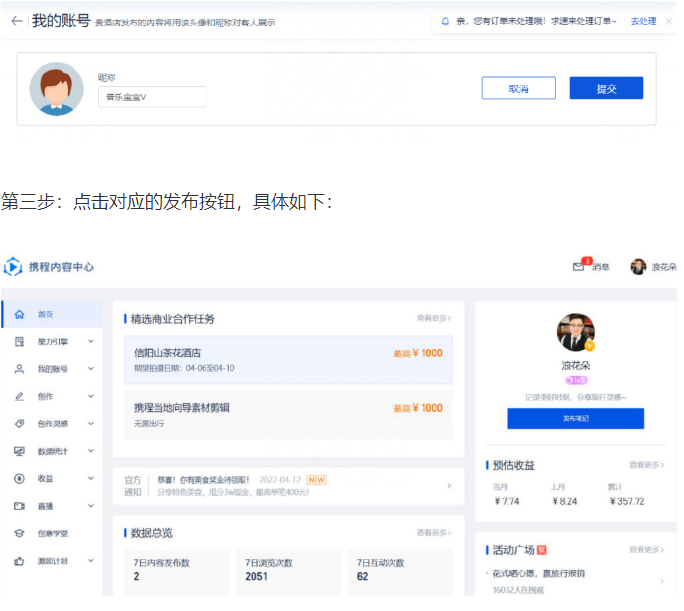The height and width of the screenshot is (611, 684).
Task: Read the 恭喜！你有美食奖金待领取 notice
Action: pos(203,480)
